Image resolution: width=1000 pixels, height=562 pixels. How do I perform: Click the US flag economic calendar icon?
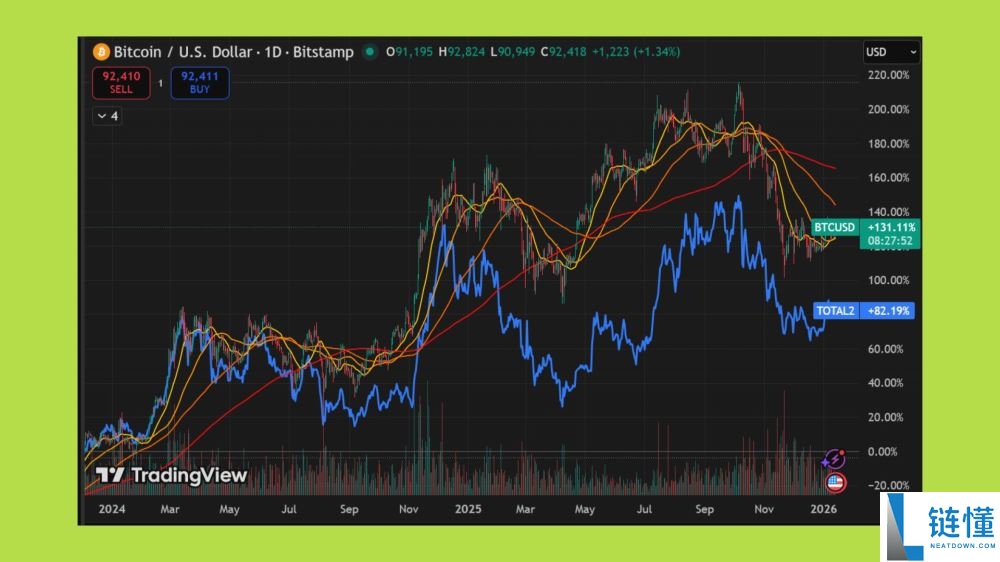click(835, 482)
